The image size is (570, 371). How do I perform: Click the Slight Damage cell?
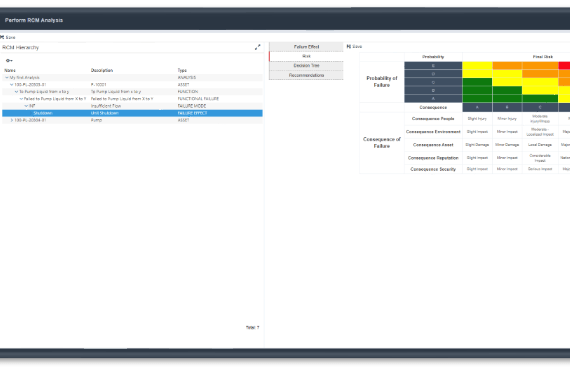point(477,145)
